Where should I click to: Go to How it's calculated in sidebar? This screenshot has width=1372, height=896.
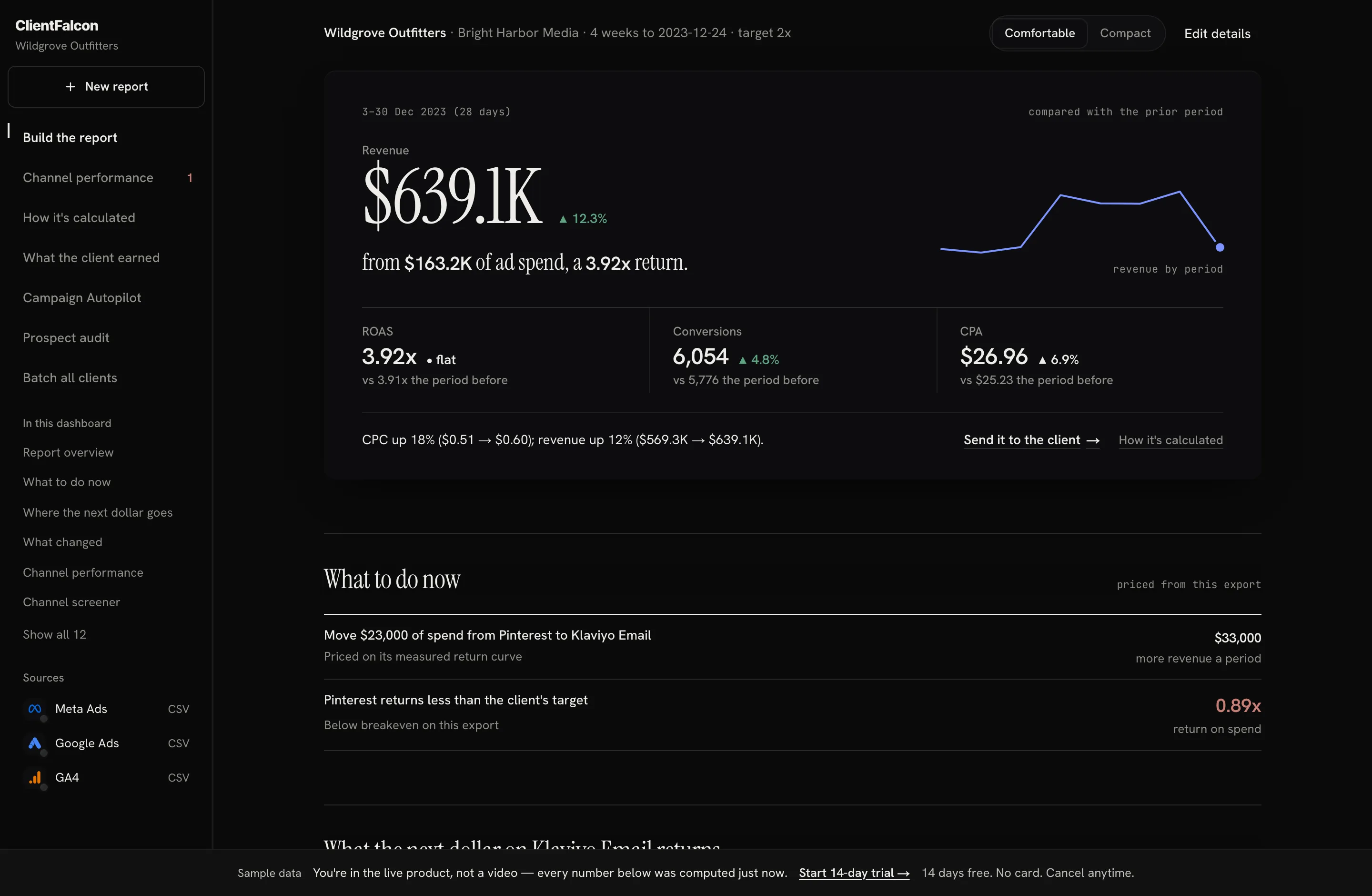pos(106,217)
